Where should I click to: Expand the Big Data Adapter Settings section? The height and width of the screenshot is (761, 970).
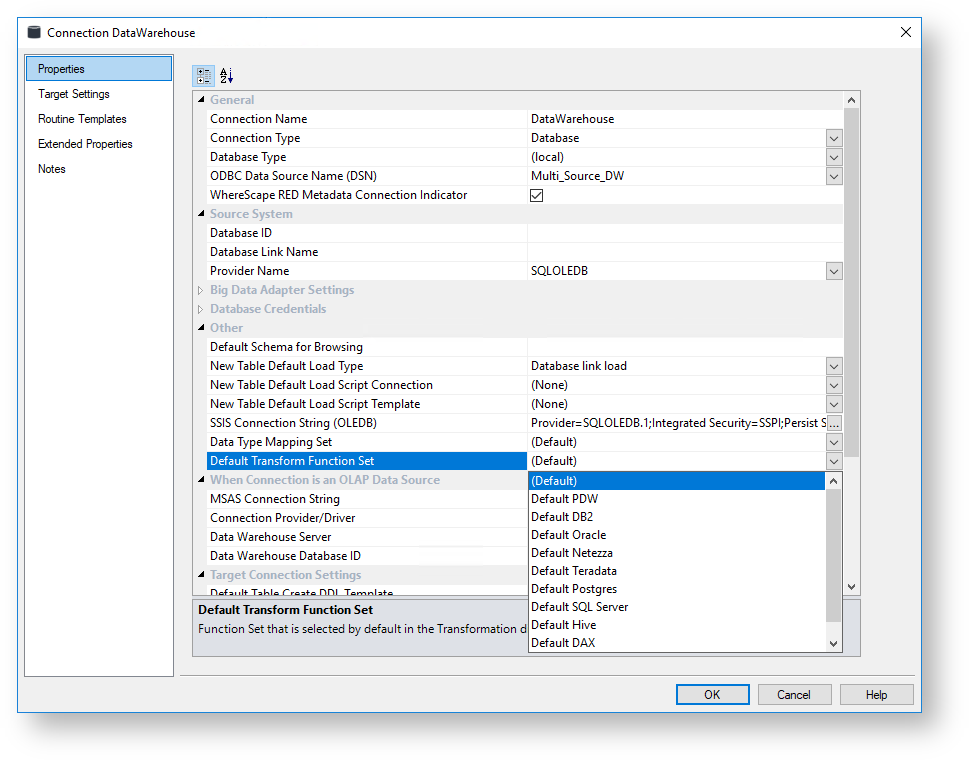(200, 290)
